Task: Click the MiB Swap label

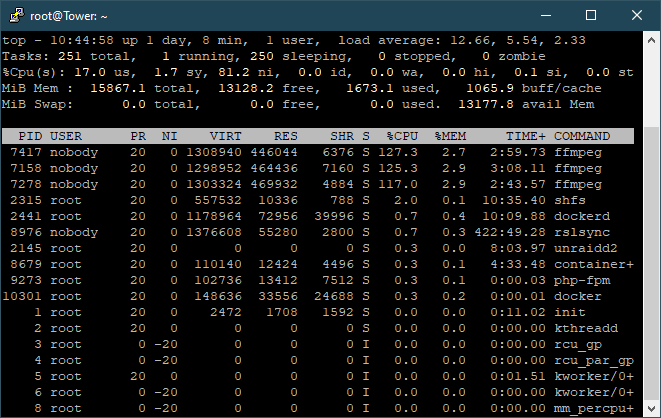Action: coord(38,104)
